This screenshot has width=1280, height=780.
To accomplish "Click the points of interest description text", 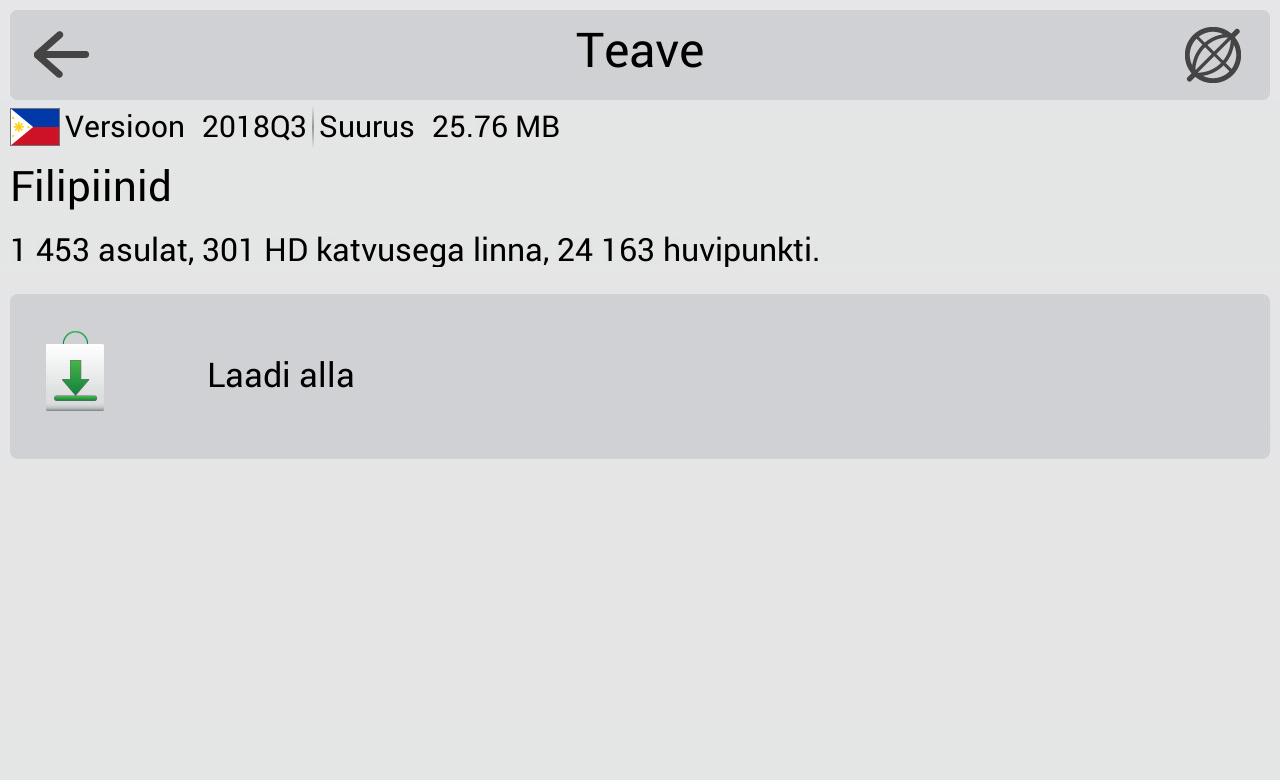I will coord(414,250).
